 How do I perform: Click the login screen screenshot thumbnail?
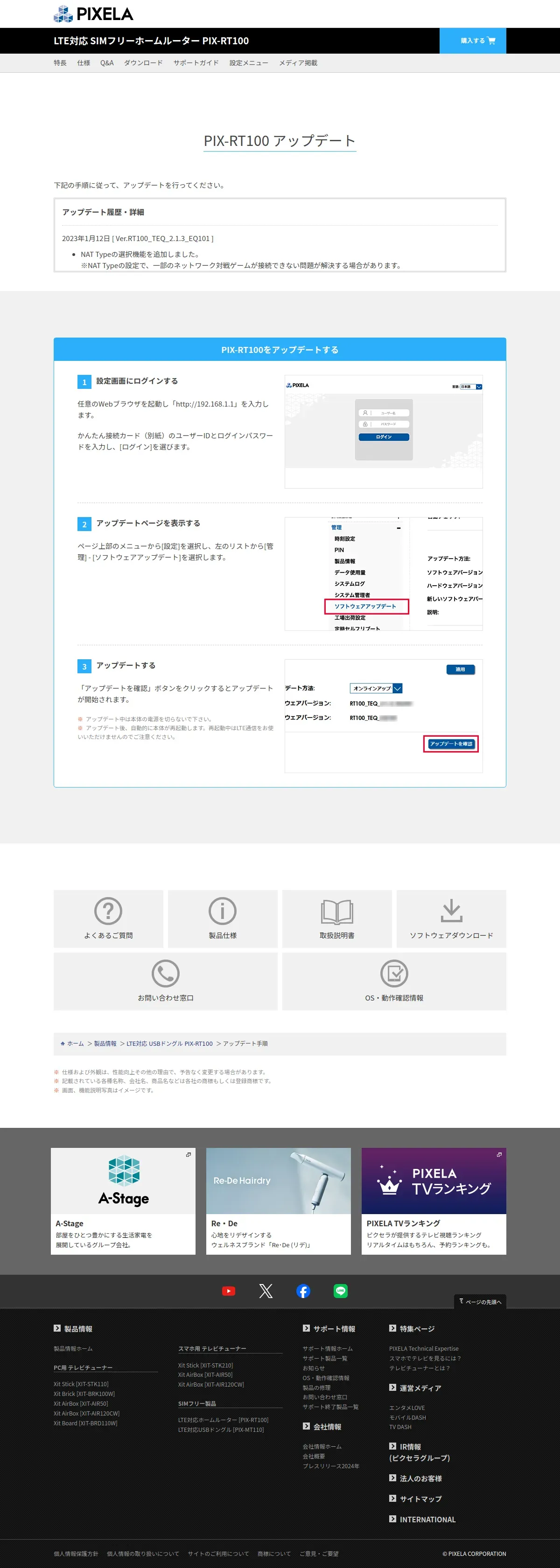(383, 432)
